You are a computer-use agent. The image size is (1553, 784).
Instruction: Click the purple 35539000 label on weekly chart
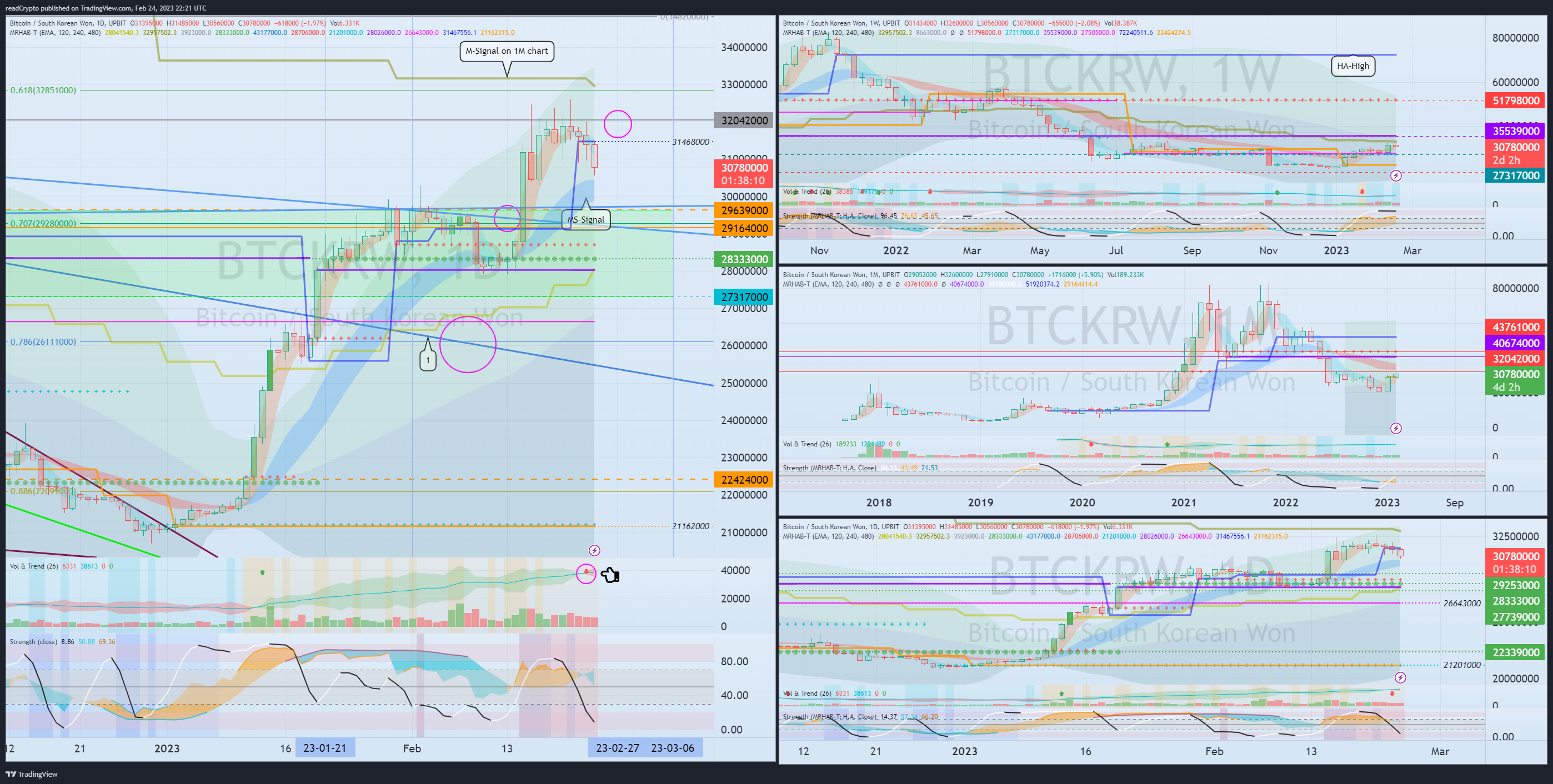1516,131
